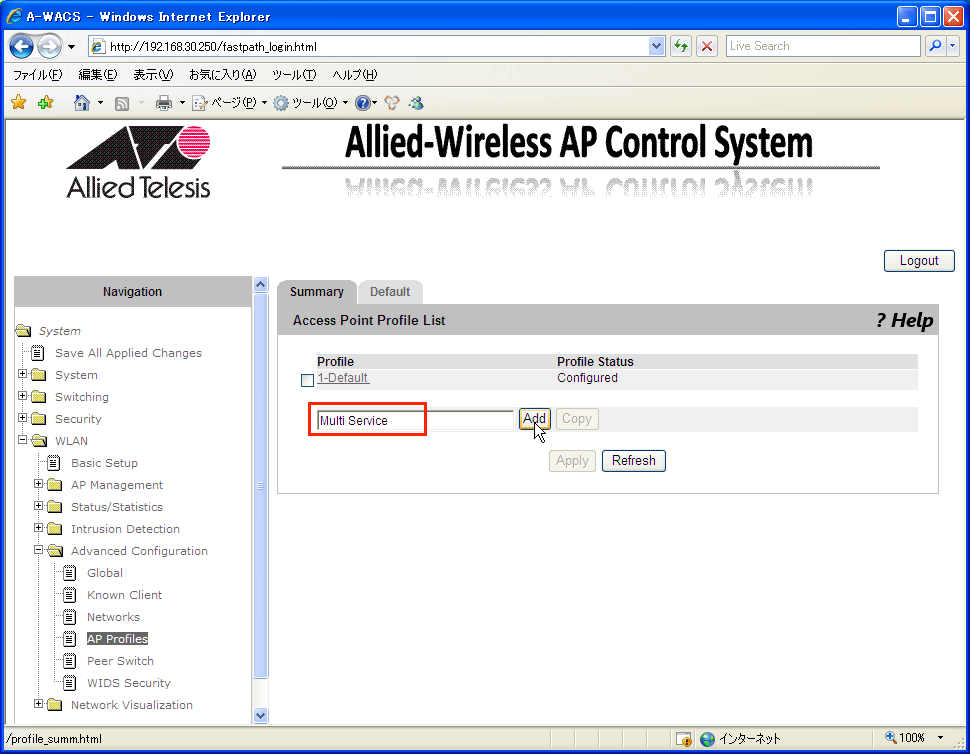
Task: Open the ツール(T) menu in menu bar
Action: click(x=294, y=75)
